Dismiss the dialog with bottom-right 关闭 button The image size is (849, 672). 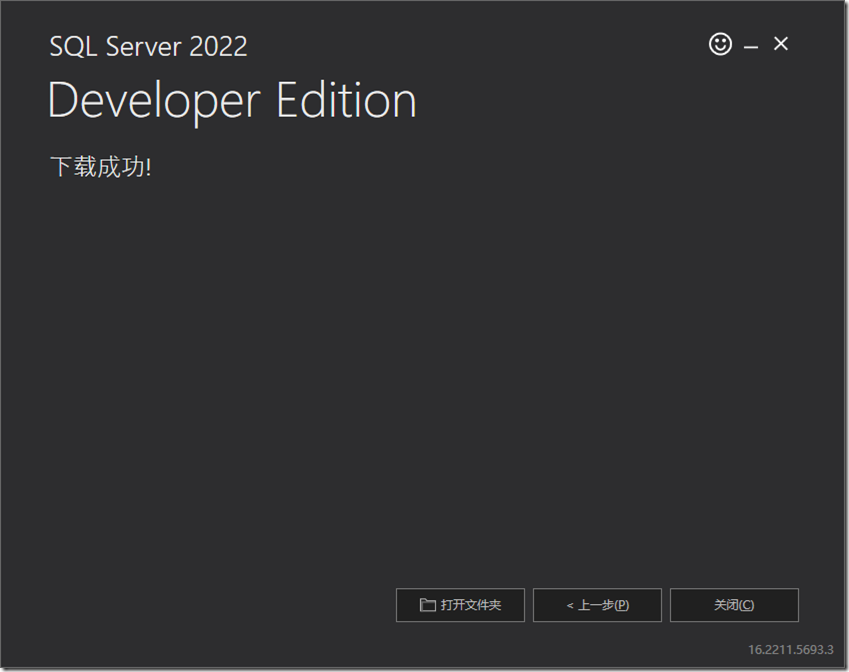click(x=734, y=605)
